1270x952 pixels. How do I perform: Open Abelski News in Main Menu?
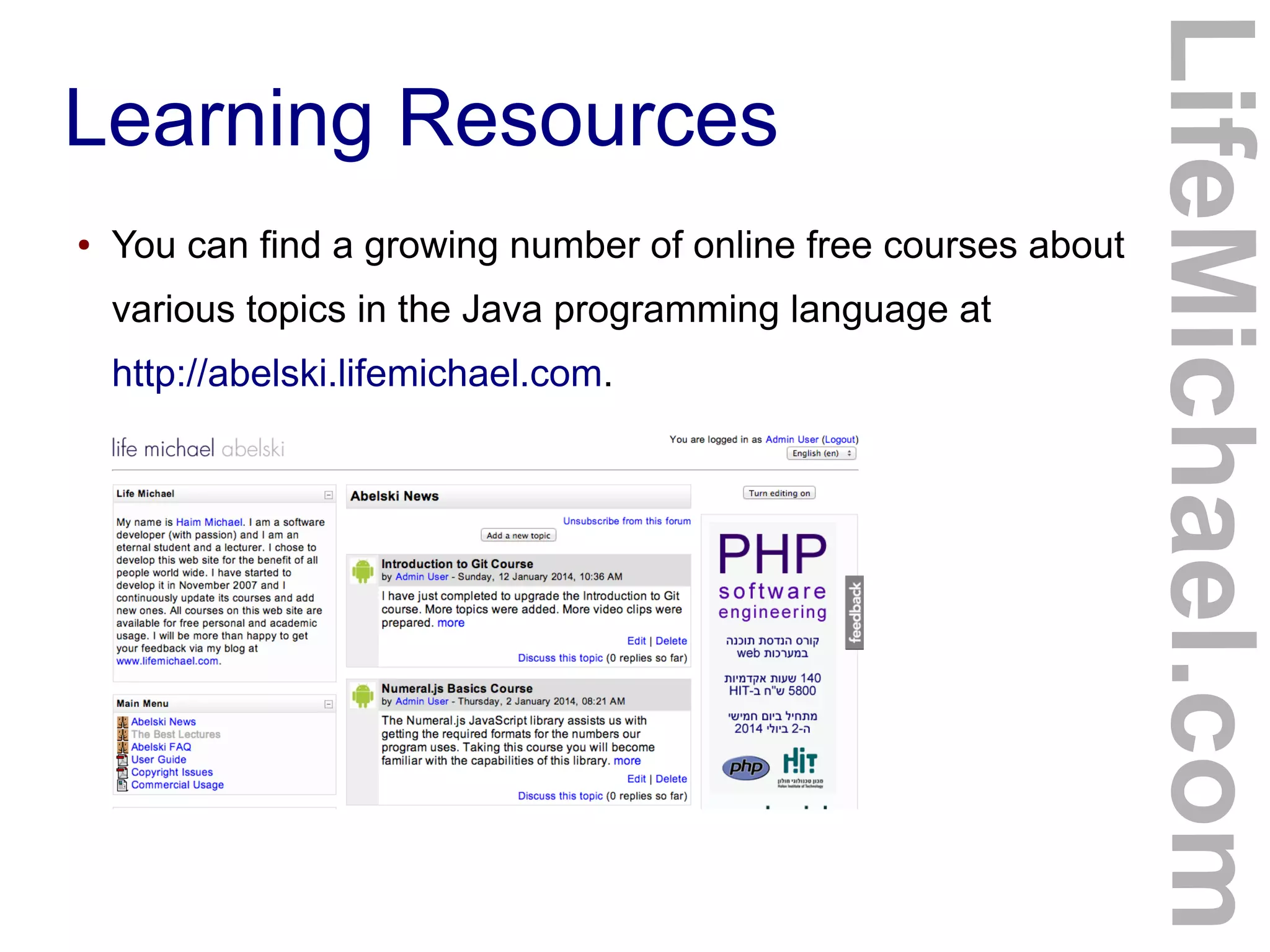point(163,722)
